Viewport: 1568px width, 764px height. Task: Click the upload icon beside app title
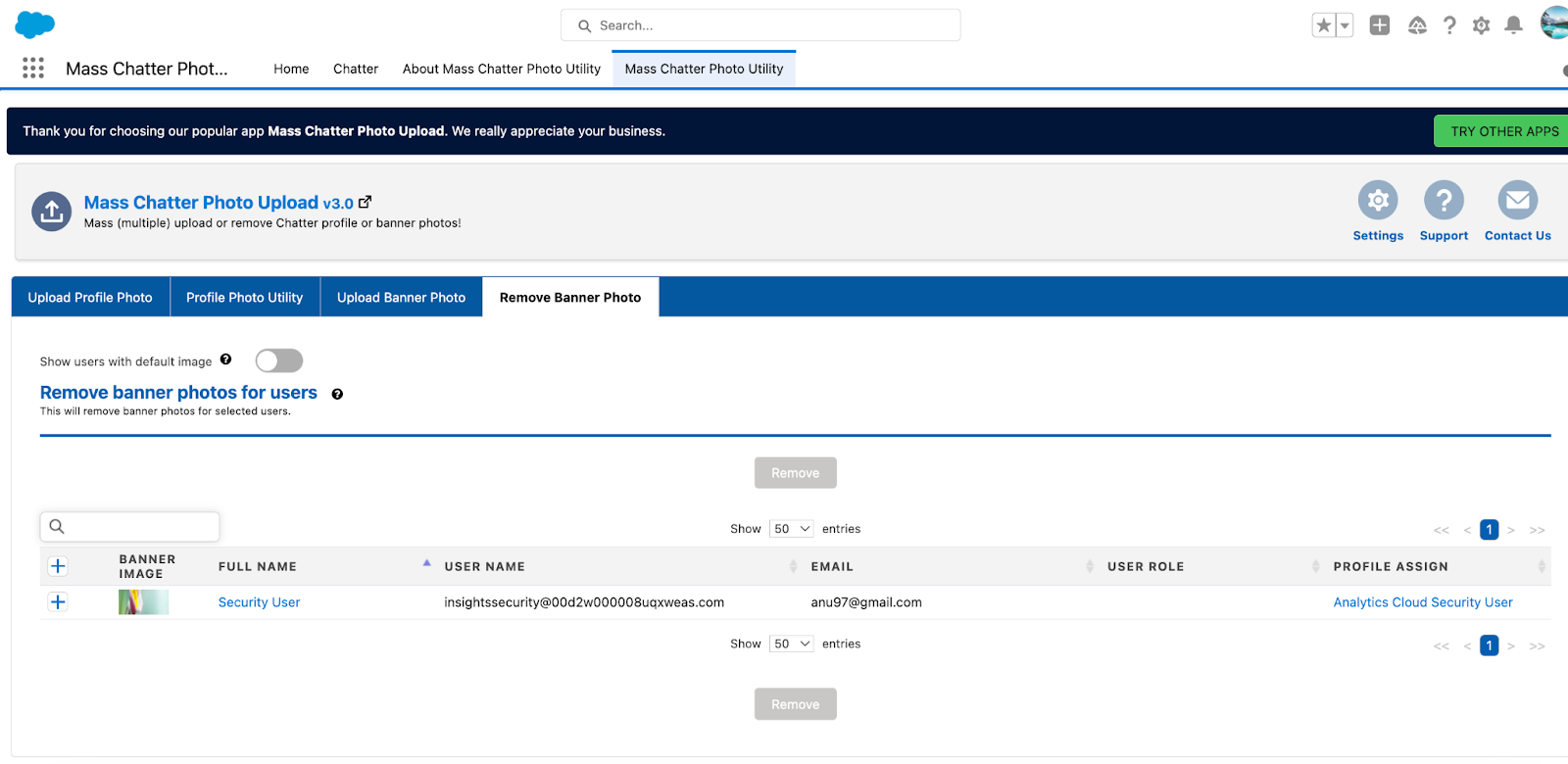click(52, 211)
